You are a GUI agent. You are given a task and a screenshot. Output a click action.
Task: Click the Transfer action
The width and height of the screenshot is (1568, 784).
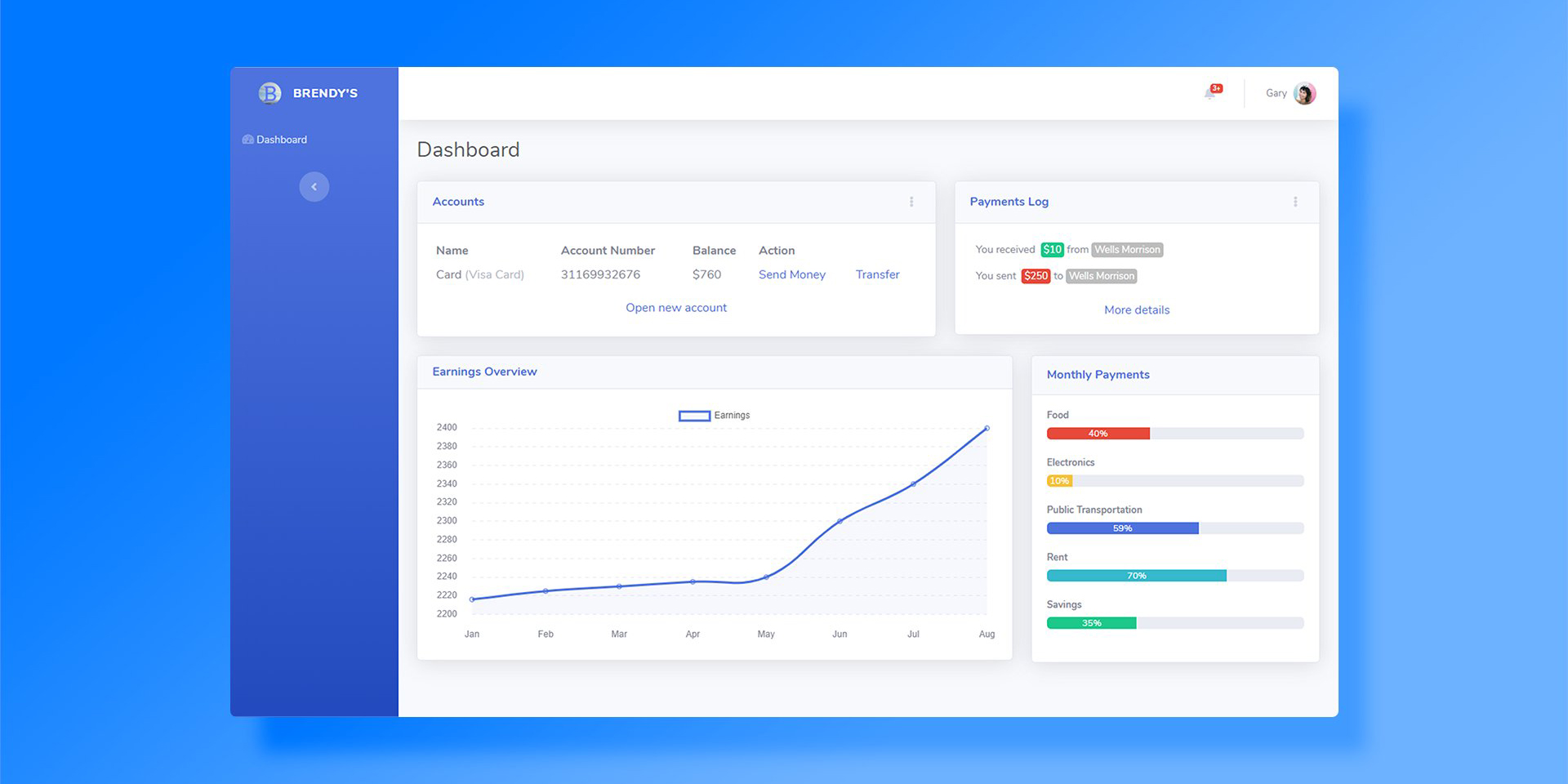tap(877, 274)
